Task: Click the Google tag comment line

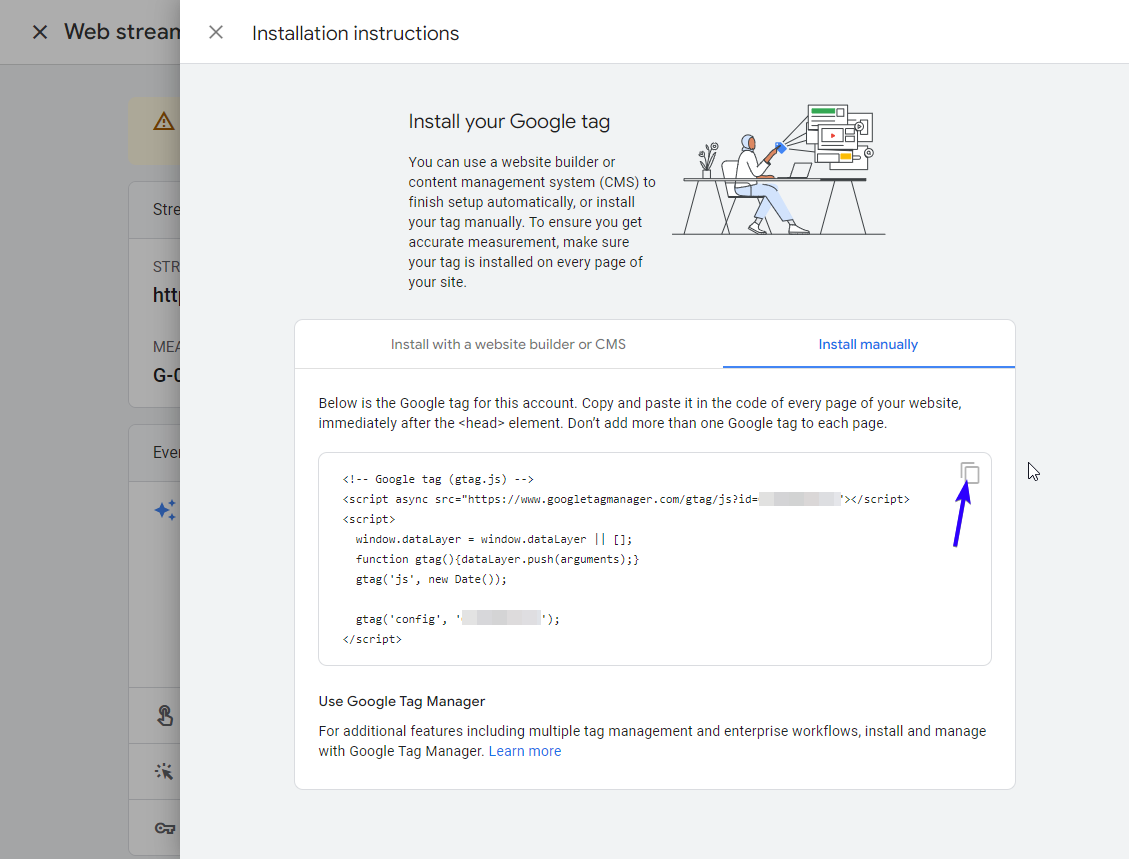Action: point(438,480)
